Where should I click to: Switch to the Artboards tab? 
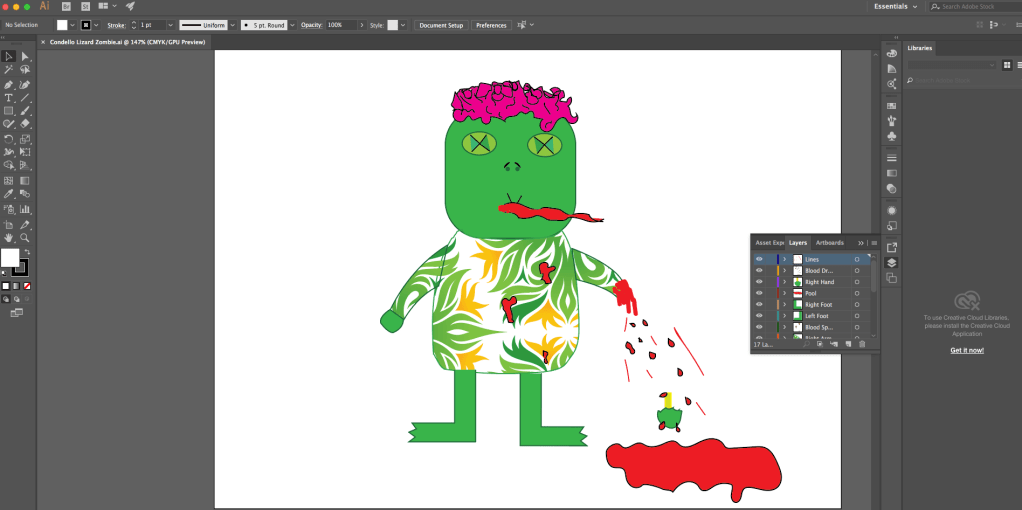point(830,242)
